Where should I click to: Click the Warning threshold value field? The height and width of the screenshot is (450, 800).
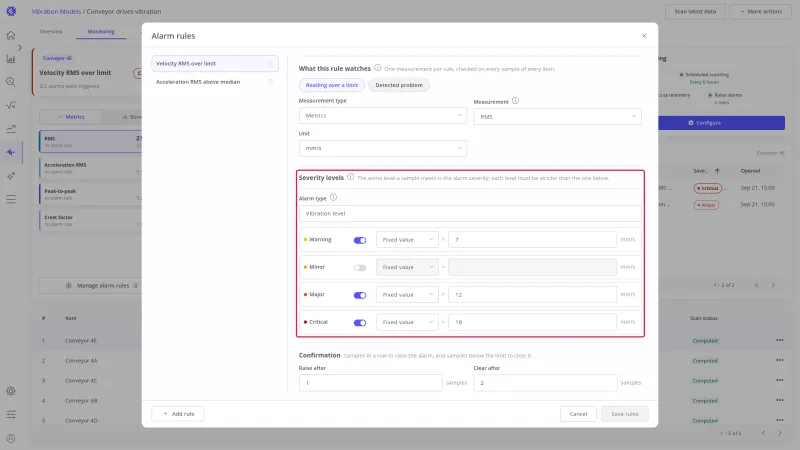(x=532, y=240)
